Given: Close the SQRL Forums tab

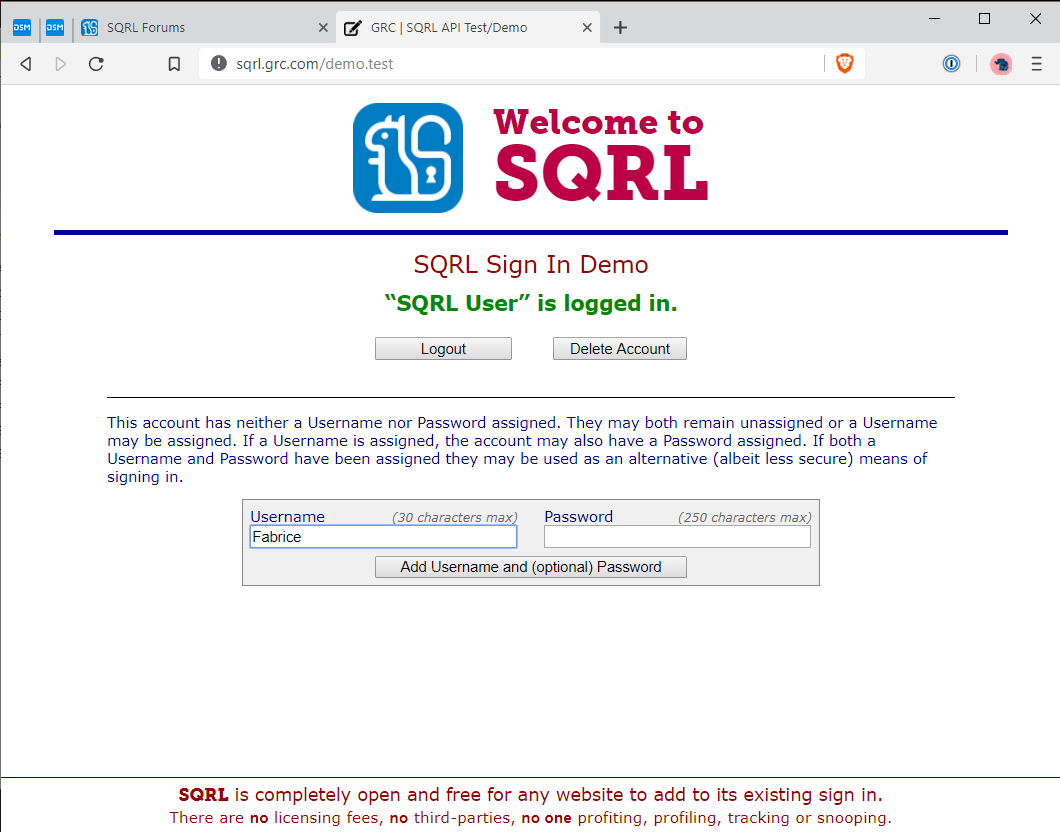Looking at the screenshot, I should pos(323,28).
